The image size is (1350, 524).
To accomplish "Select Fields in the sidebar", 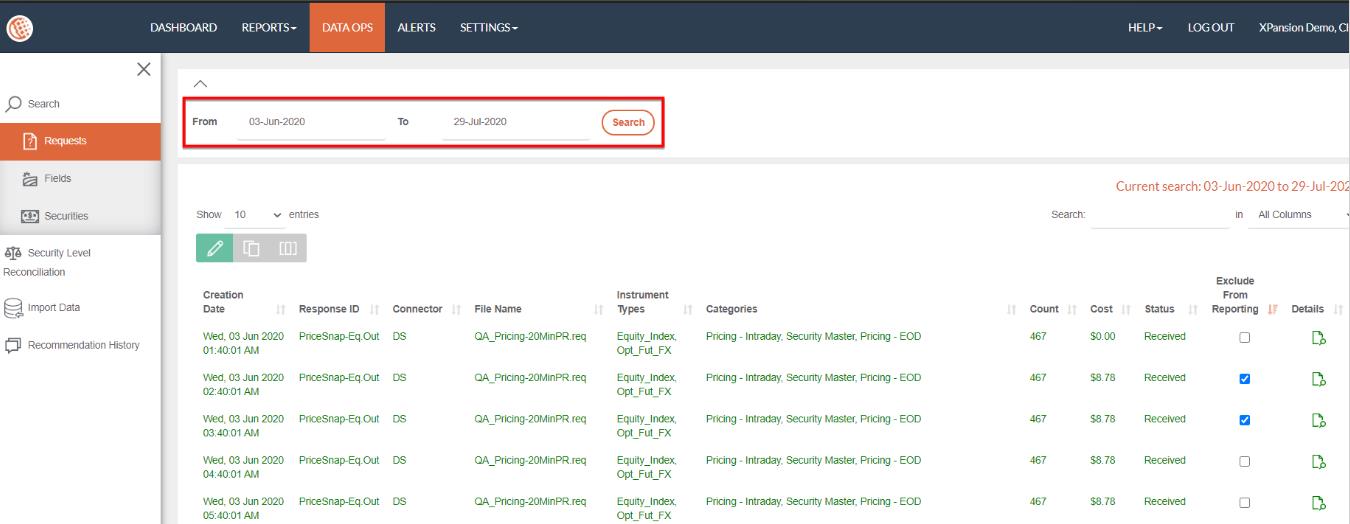I will (57, 178).
